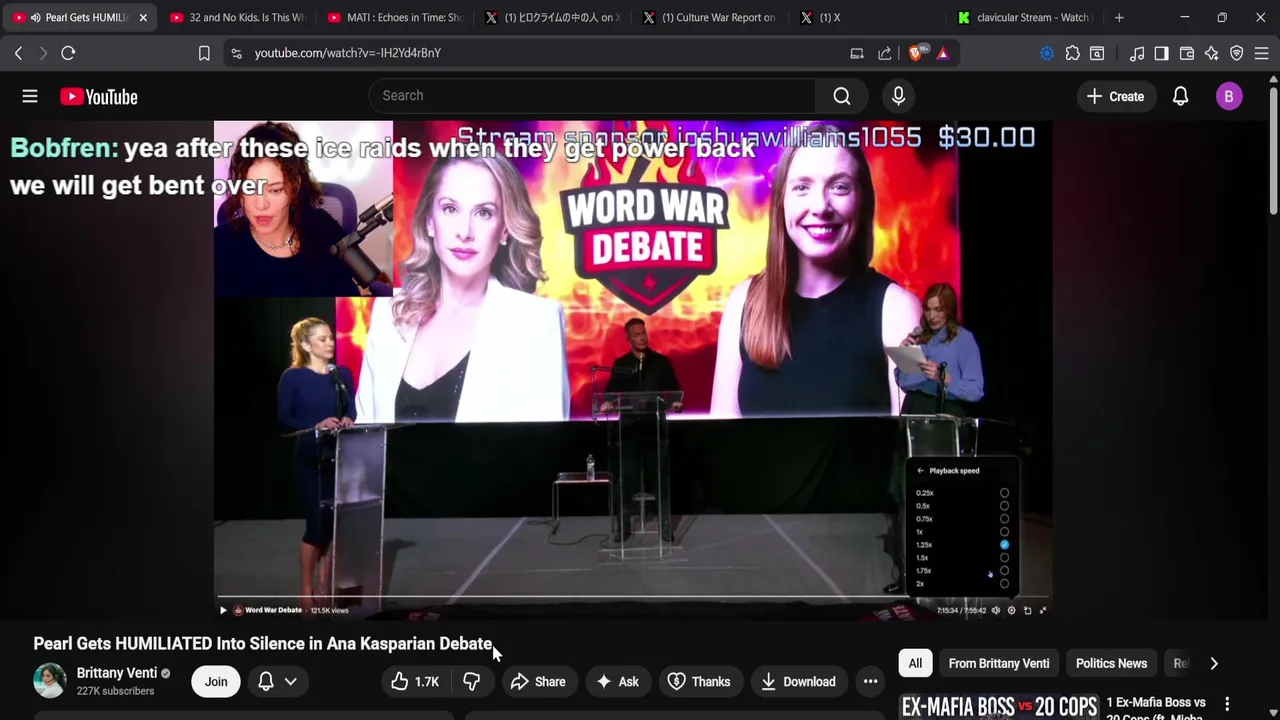Click the settings gear in the embedded player
This screenshot has width=1280, height=720.
(1011, 610)
